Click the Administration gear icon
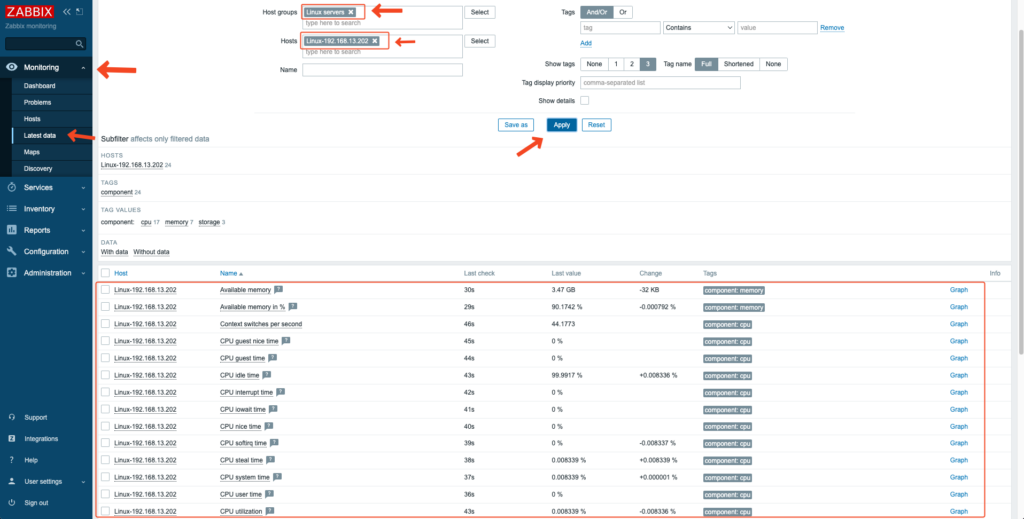Image resolution: width=1024 pixels, height=519 pixels. (x=11, y=273)
